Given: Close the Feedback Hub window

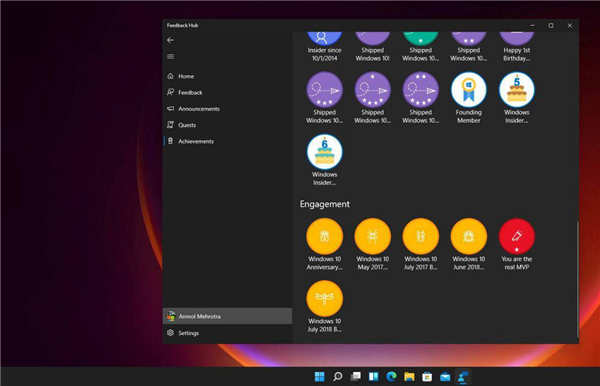Looking at the screenshot, I should coord(570,25).
